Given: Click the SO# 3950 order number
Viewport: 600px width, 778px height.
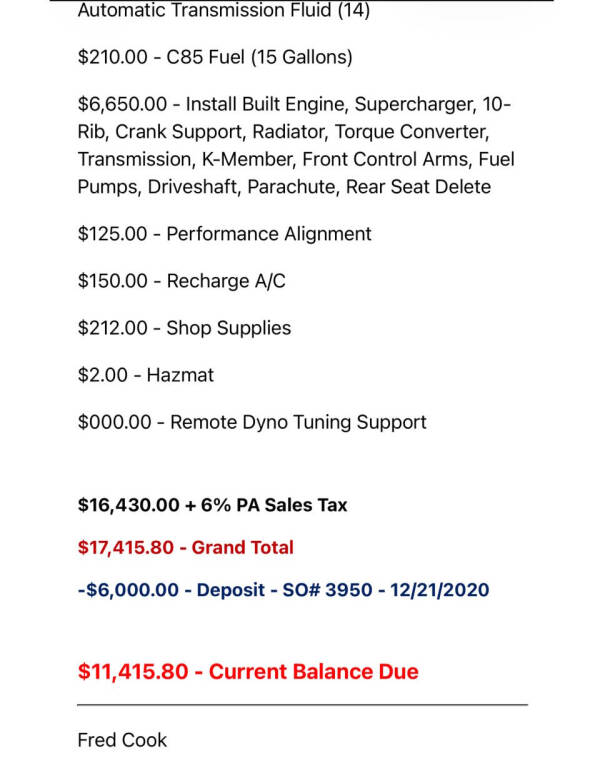Looking at the screenshot, I should click(x=356, y=590).
